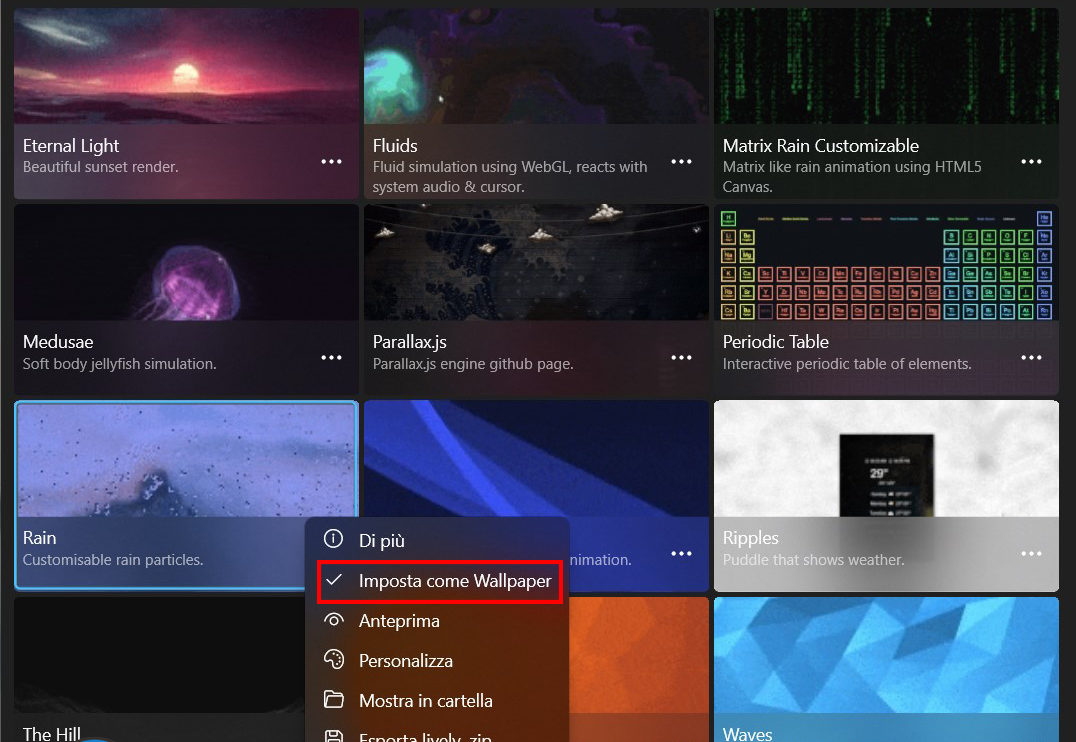Open the three-dot menu for Medusae
The width and height of the screenshot is (1076, 742).
(x=331, y=358)
